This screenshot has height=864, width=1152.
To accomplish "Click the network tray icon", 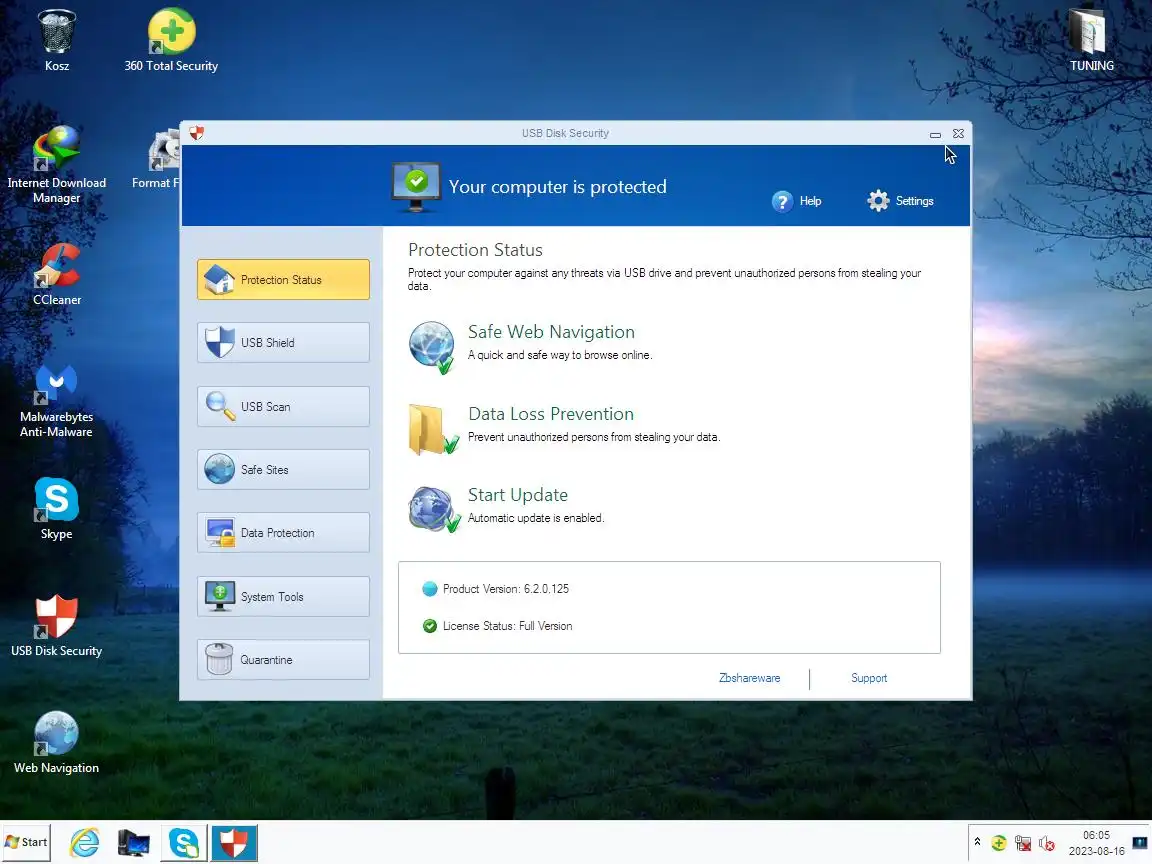I will [1023, 843].
